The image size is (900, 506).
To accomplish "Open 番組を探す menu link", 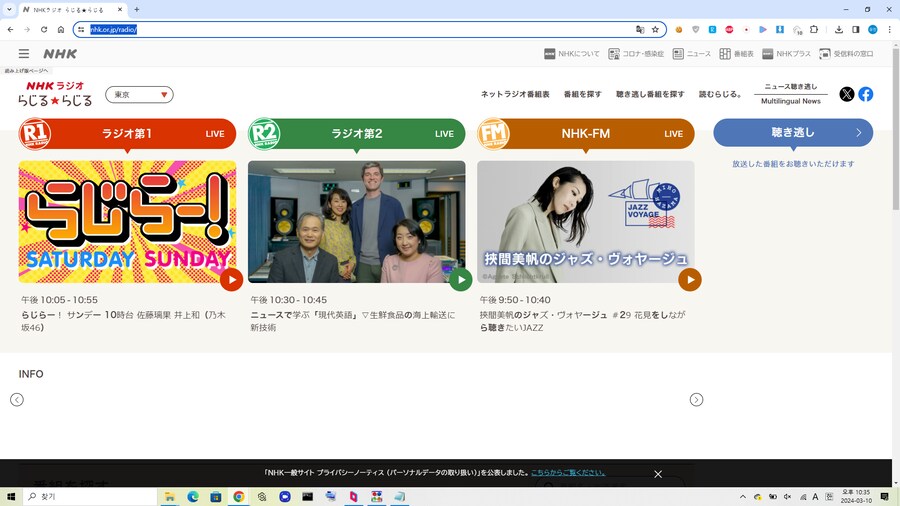I will coord(583,94).
